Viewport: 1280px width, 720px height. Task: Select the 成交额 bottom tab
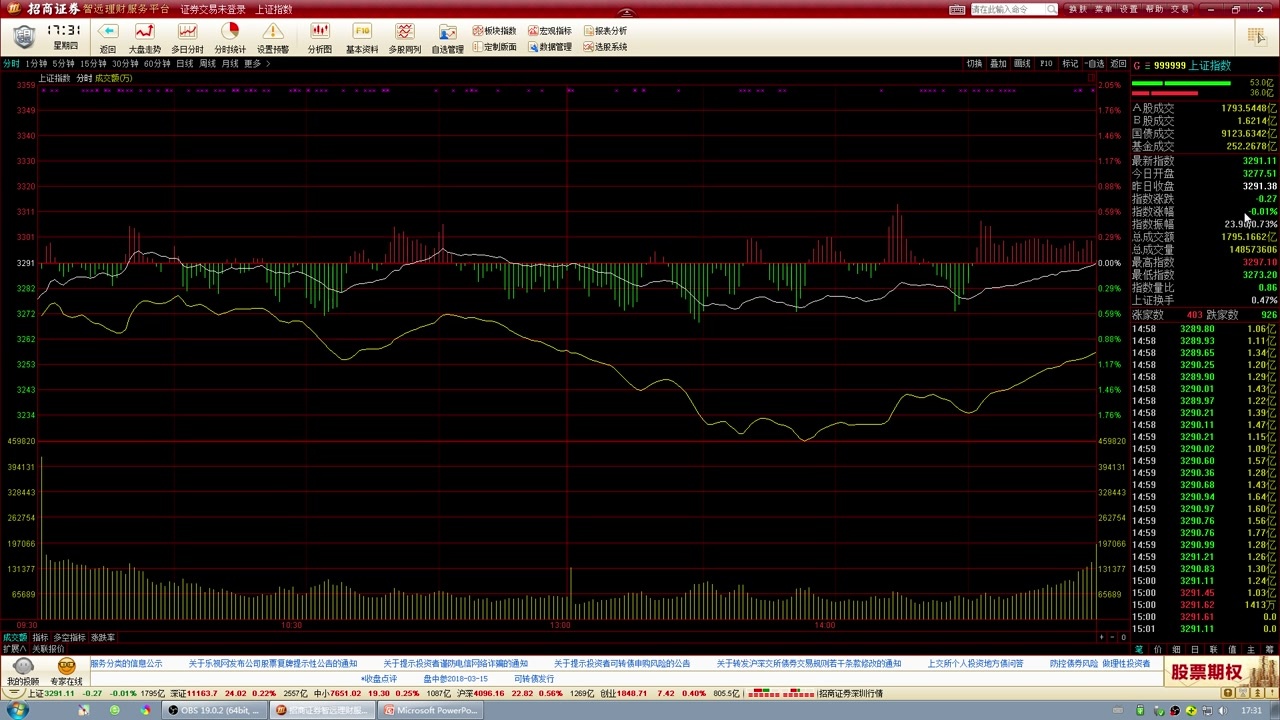pos(15,637)
